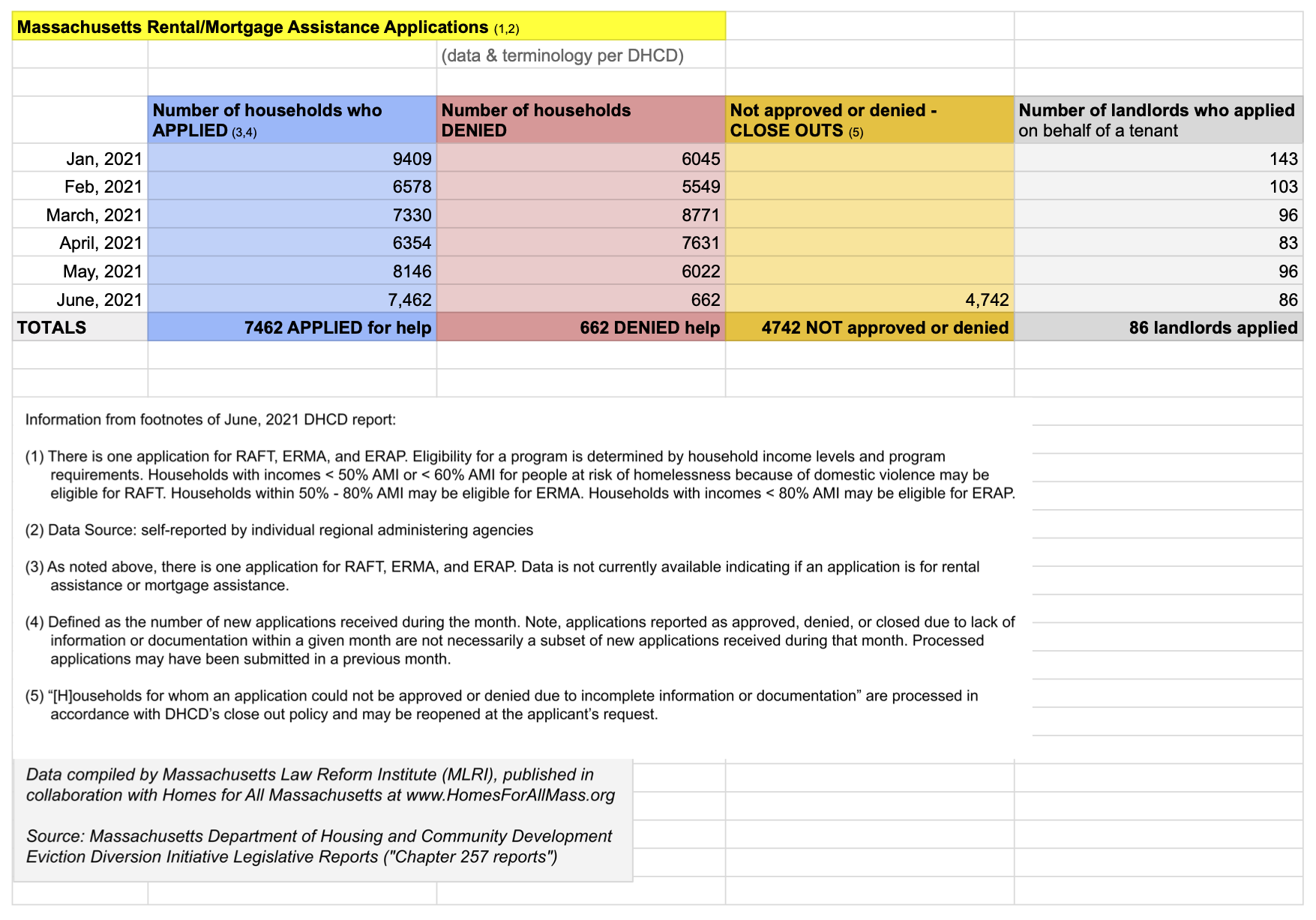This screenshot has width=1316, height=920.
Task: Select the April, 2021 row label
Action: pos(100,243)
